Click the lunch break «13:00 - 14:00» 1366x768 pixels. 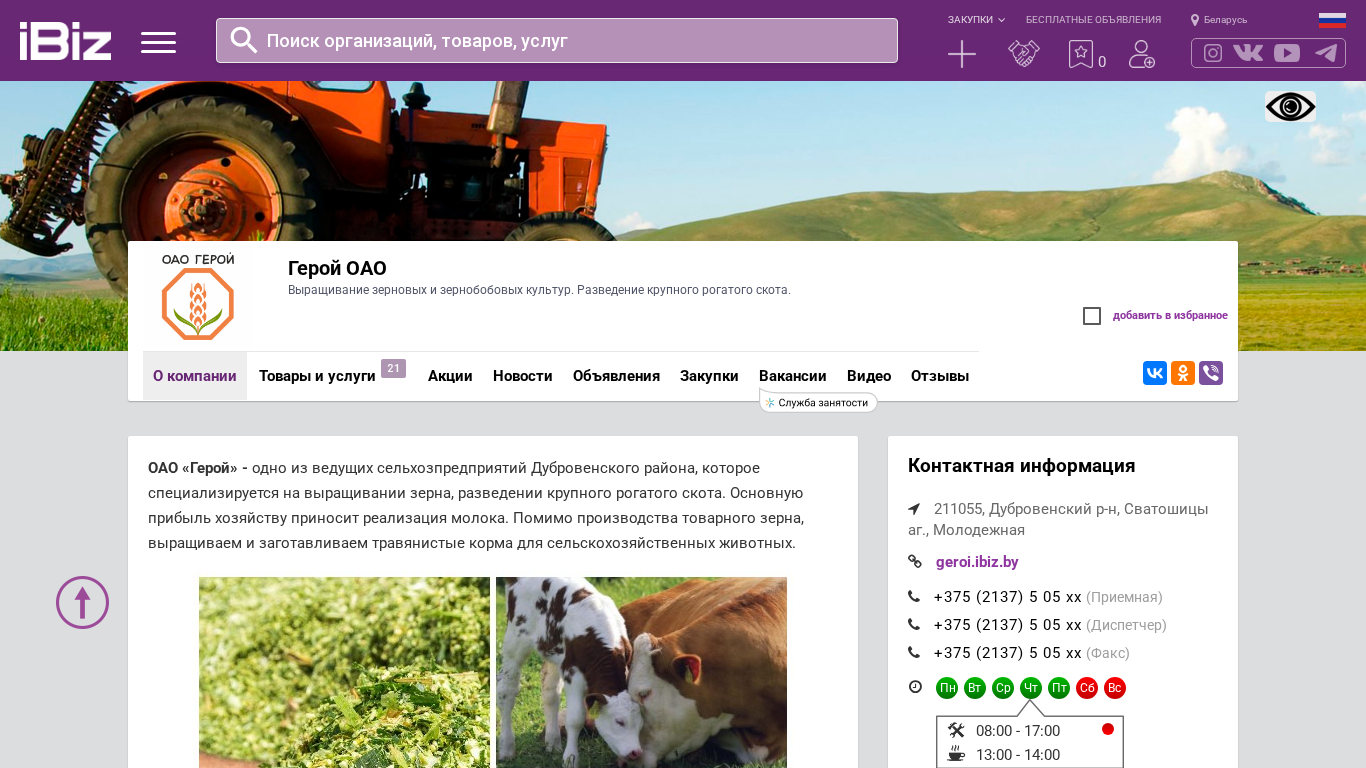(1018, 755)
